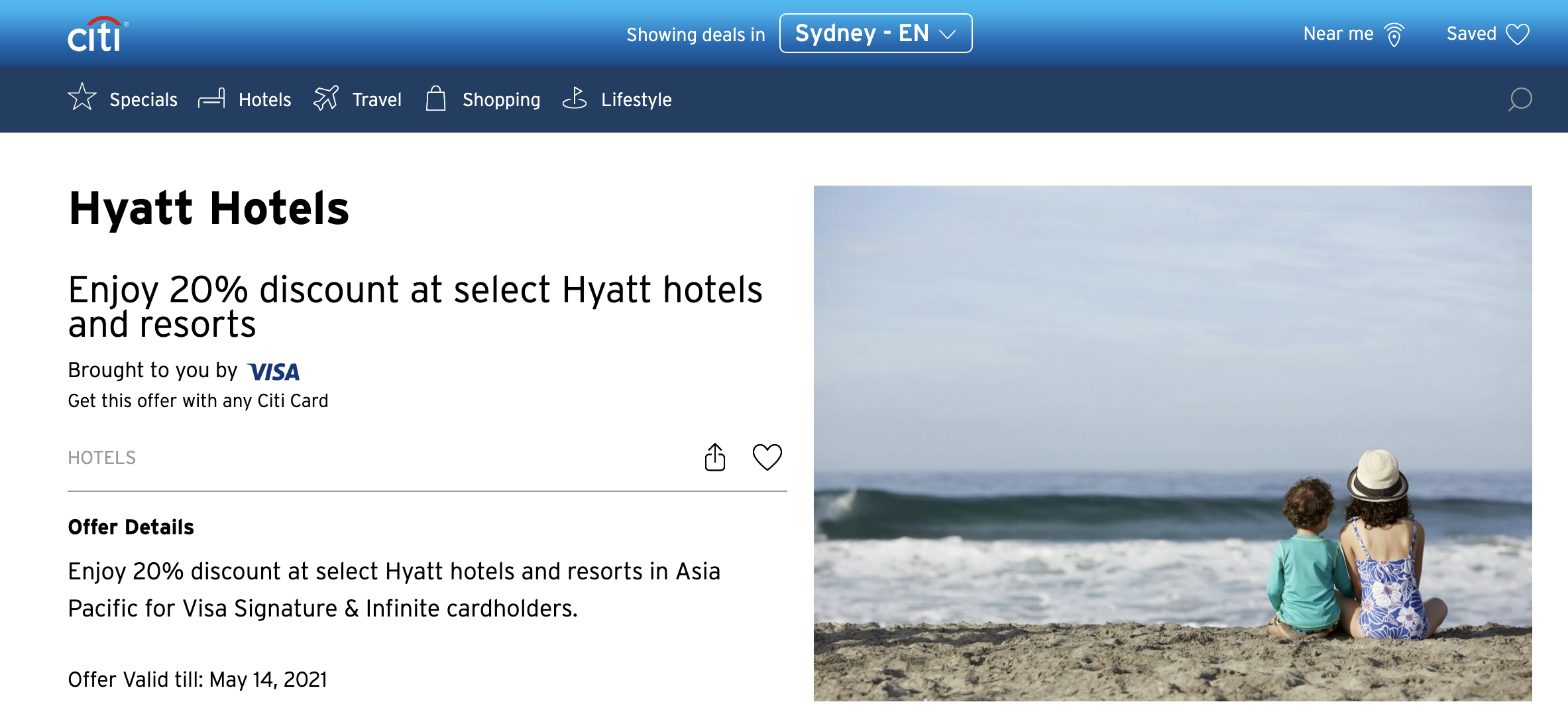Click the Near me location pin icon

pos(1394,34)
